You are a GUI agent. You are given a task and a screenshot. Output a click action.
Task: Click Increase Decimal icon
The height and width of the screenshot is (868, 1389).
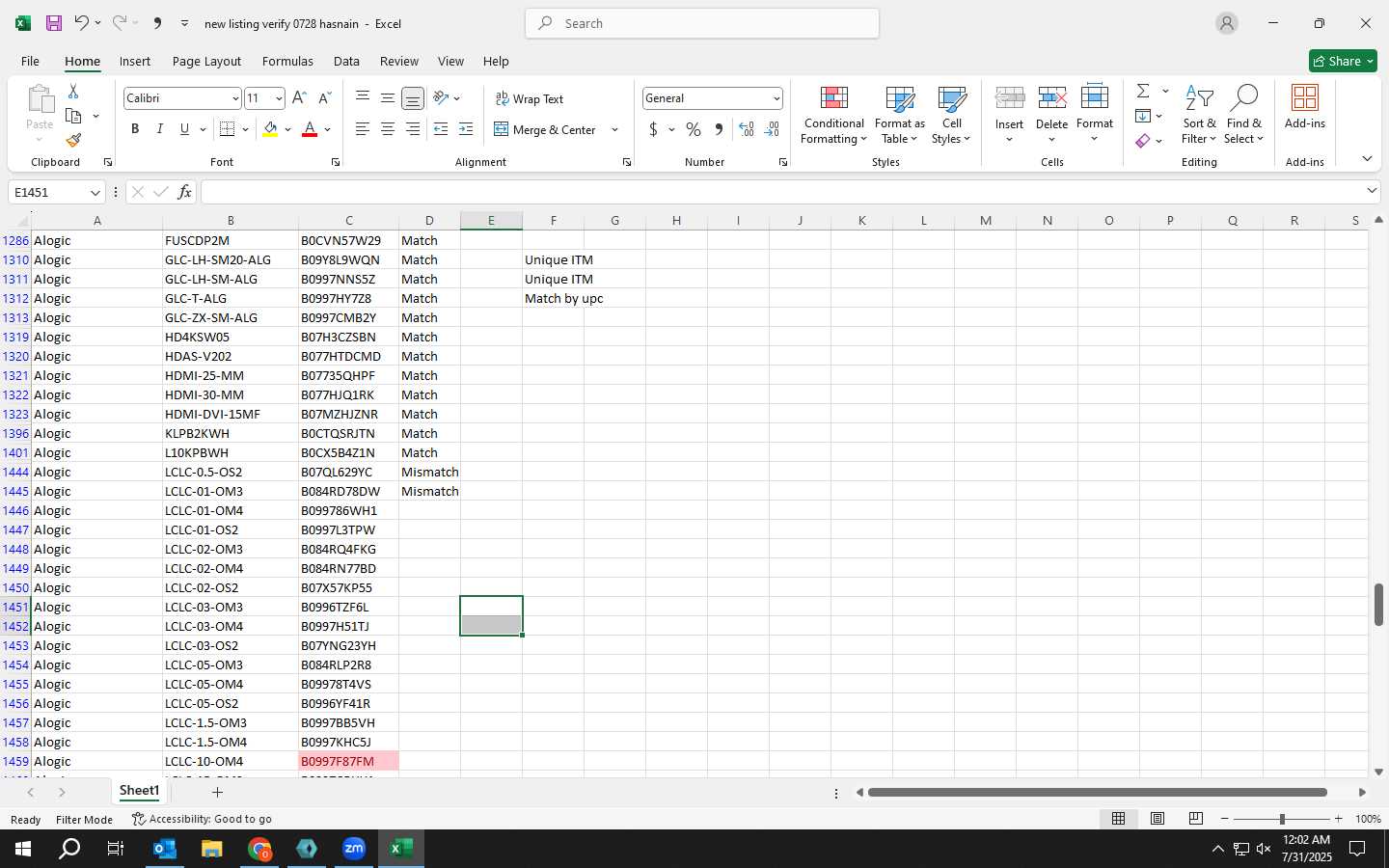747,129
